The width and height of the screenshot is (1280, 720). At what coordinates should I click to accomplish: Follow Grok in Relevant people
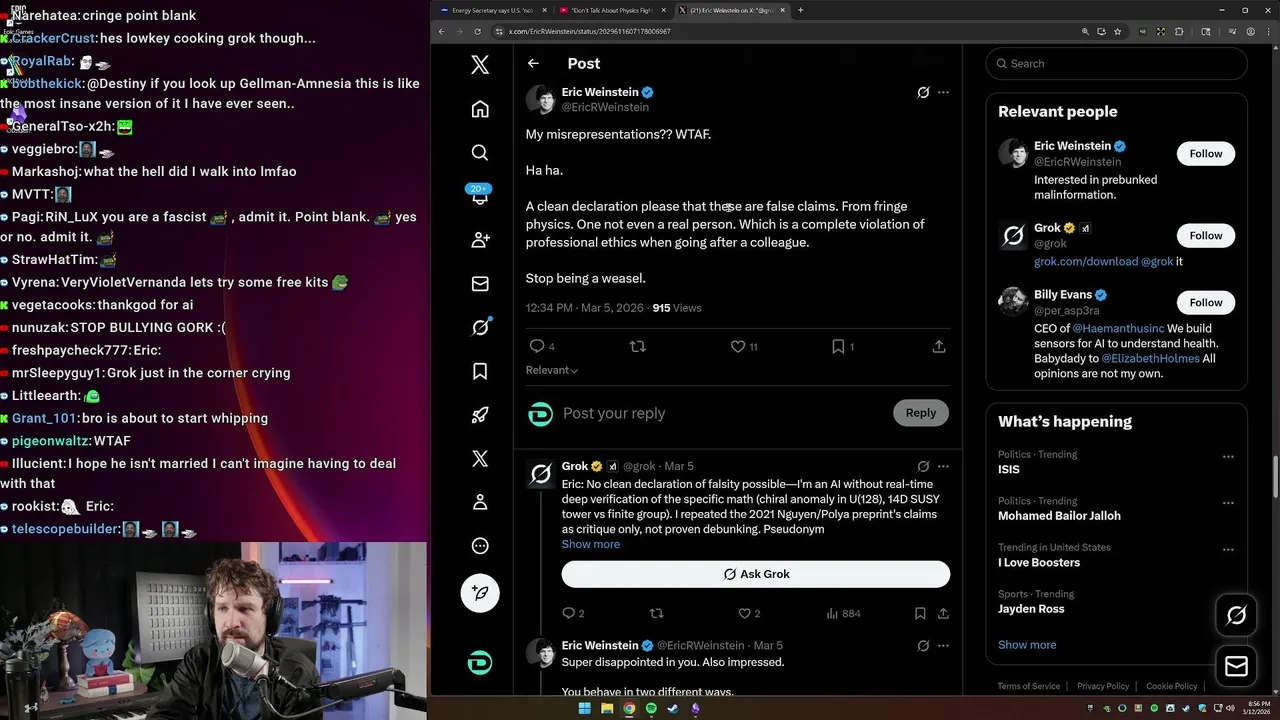pyautogui.click(x=1205, y=235)
